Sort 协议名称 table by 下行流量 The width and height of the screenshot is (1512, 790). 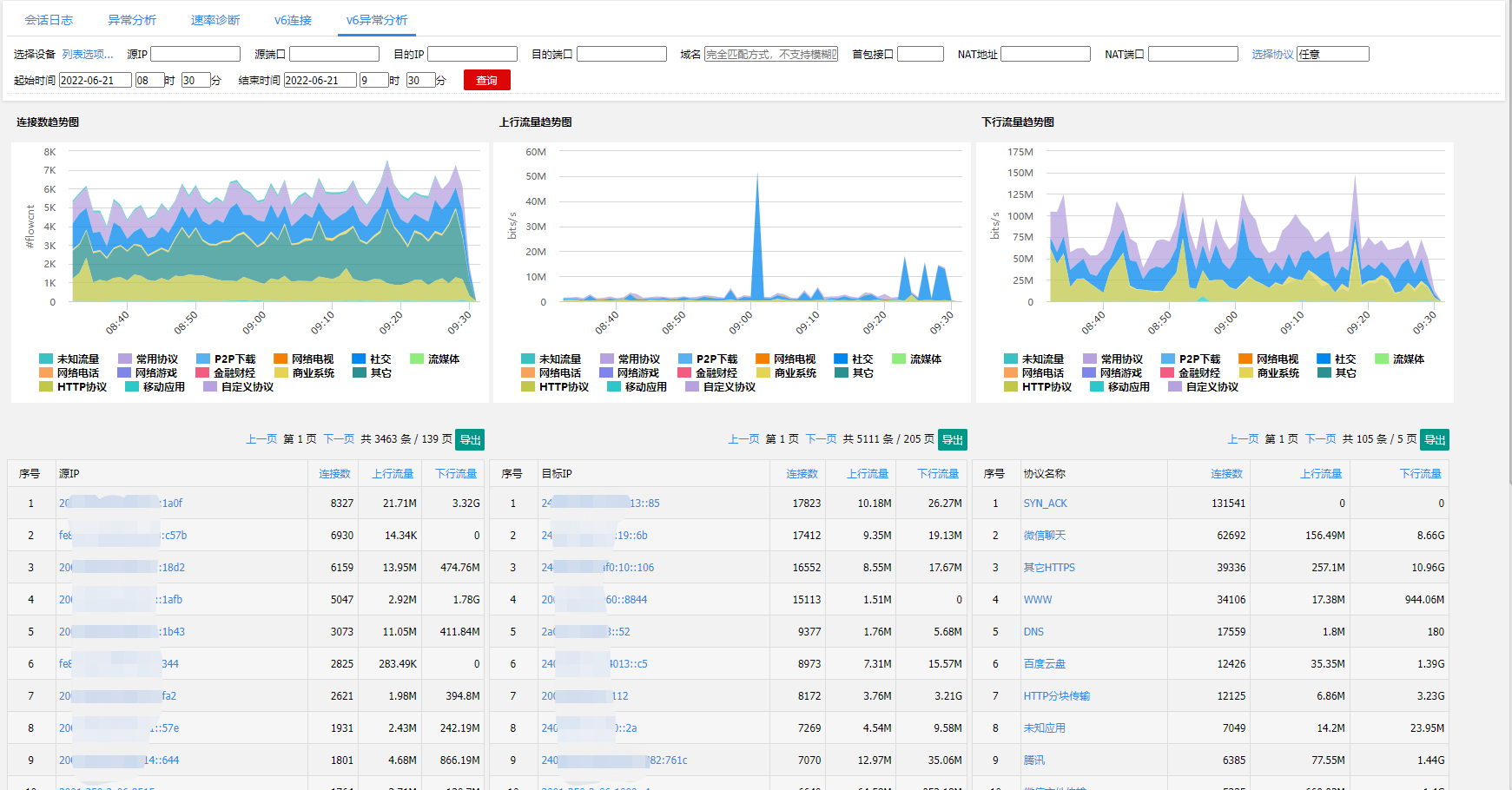pyautogui.click(x=1420, y=473)
